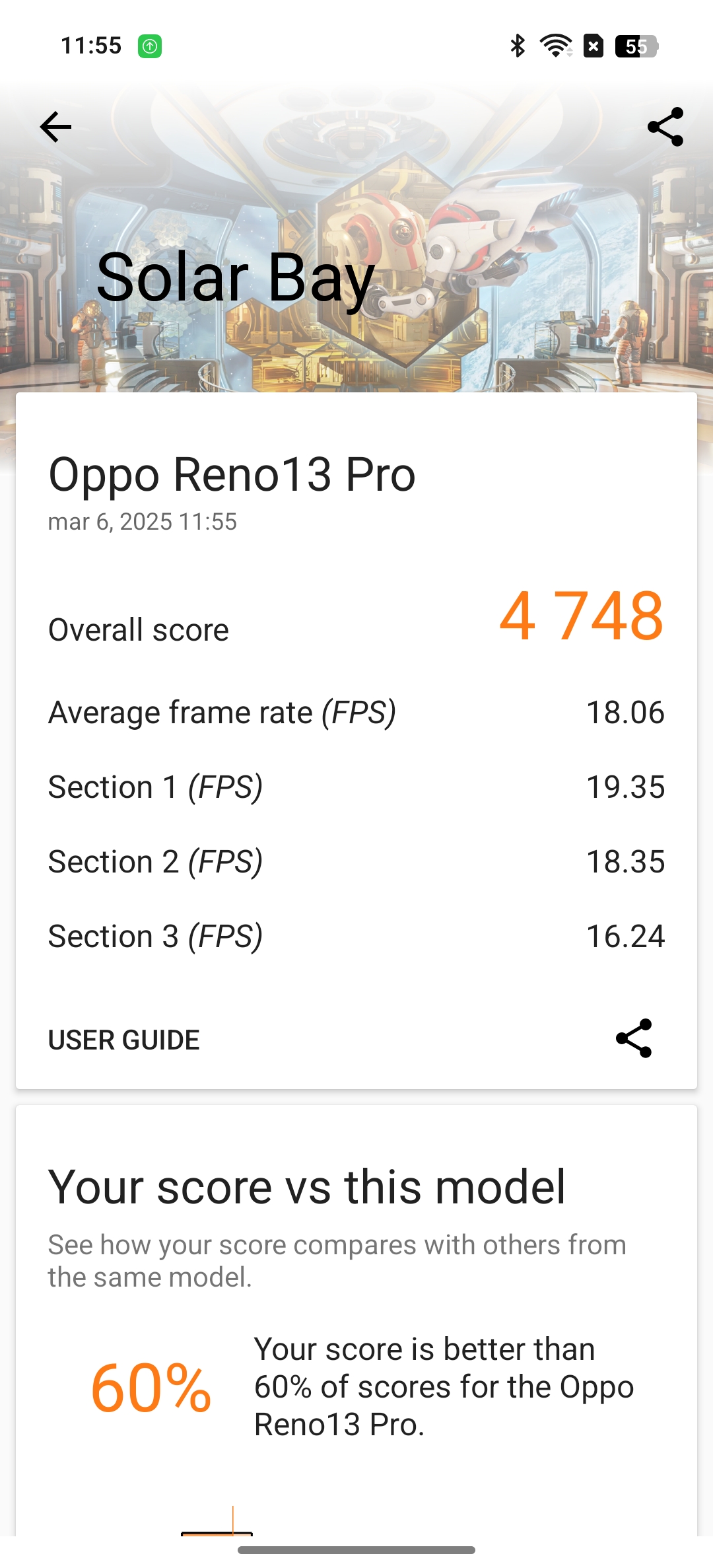Select the Oppo Reno13 Pro device name

point(232,474)
